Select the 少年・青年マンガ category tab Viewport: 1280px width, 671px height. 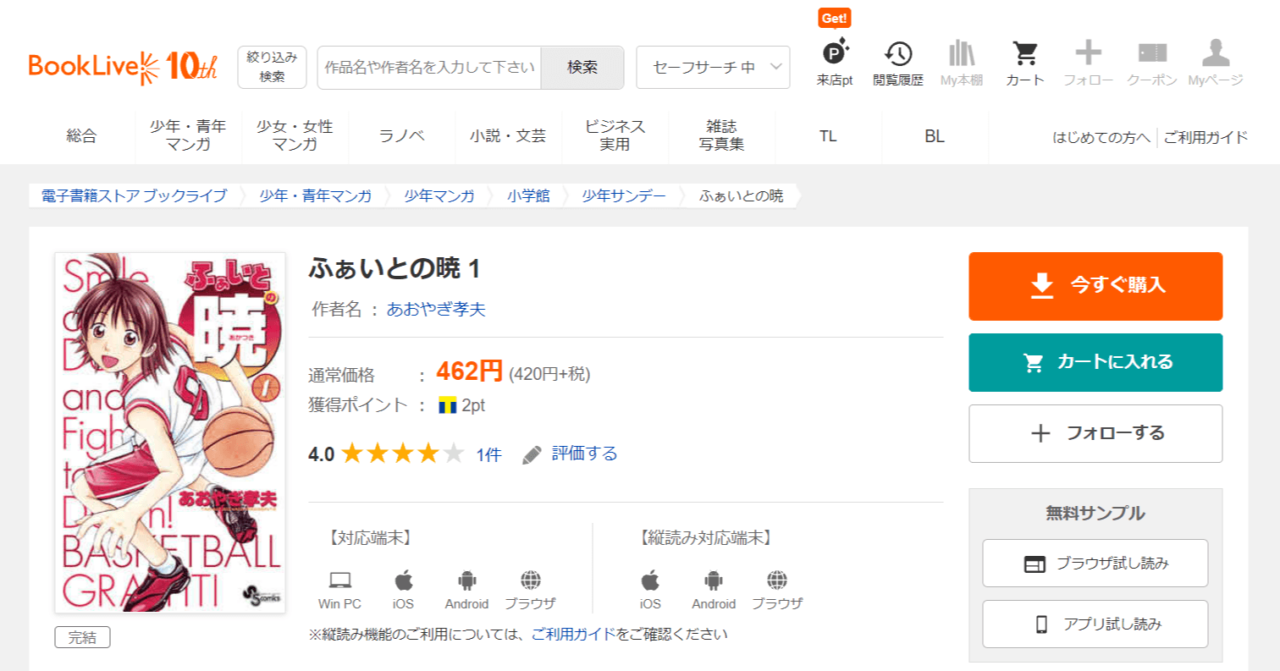[188, 136]
